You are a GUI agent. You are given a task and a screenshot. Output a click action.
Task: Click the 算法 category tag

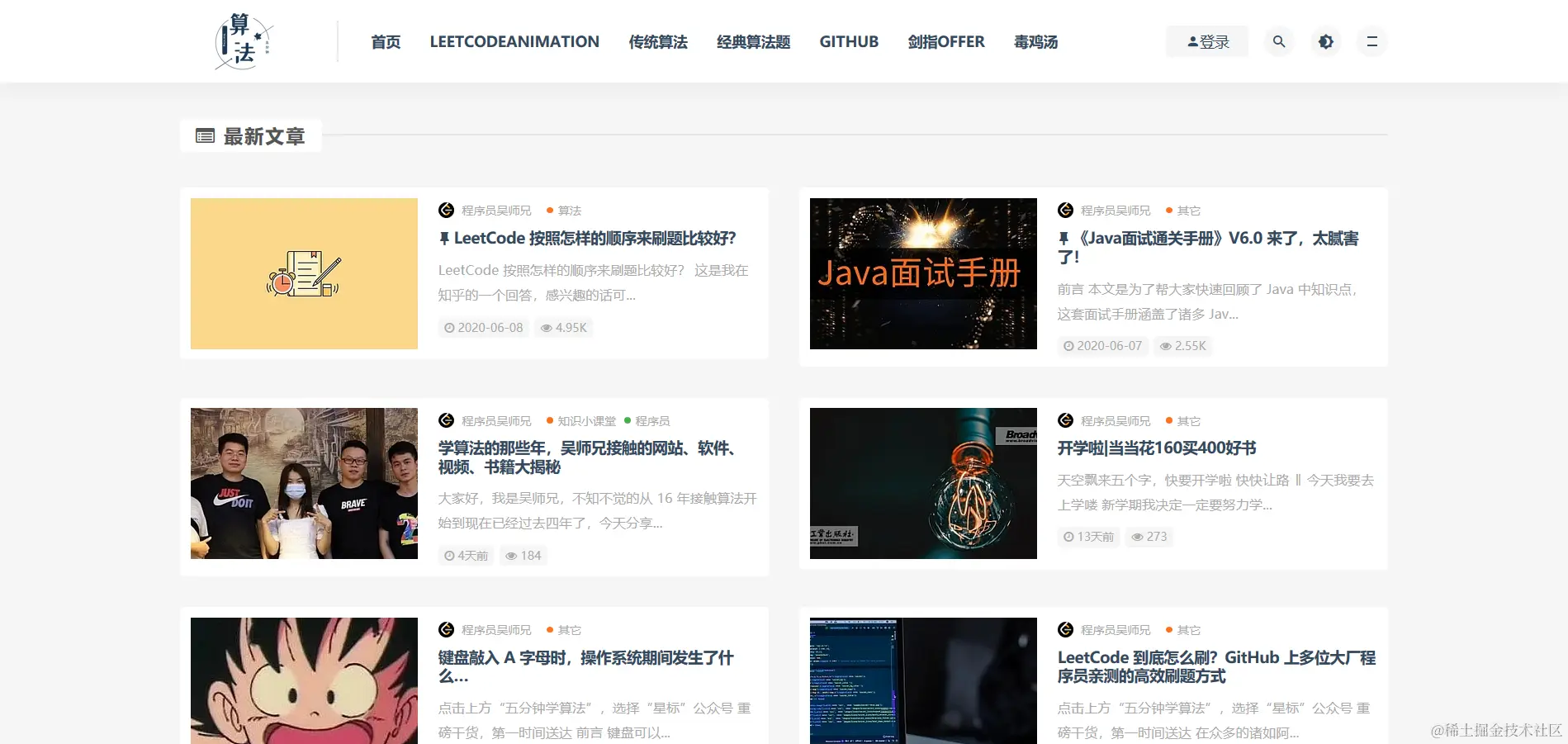tap(564, 211)
